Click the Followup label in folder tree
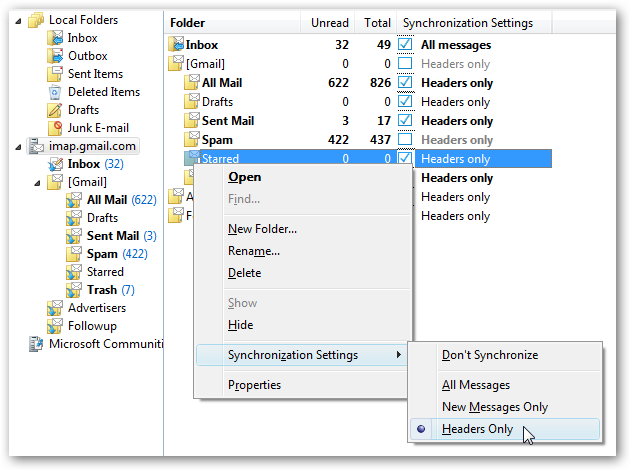 point(92,326)
